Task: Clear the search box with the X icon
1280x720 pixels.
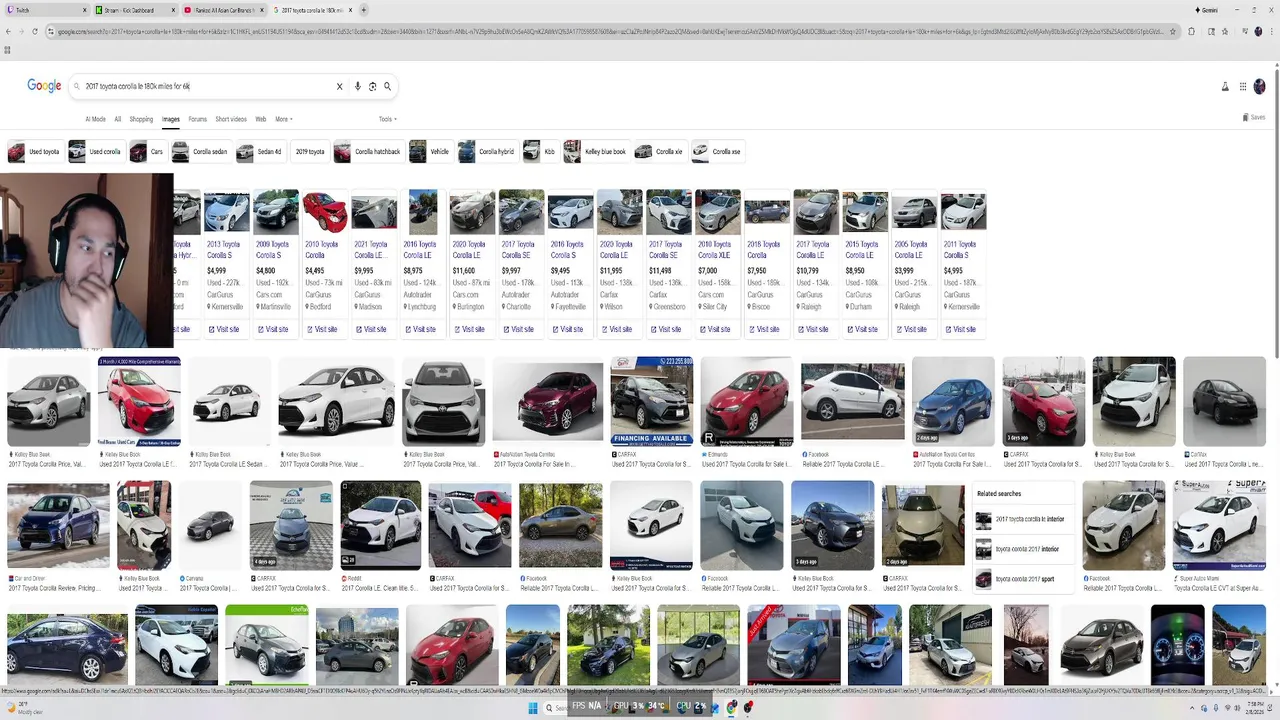Action: pos(339,86)
